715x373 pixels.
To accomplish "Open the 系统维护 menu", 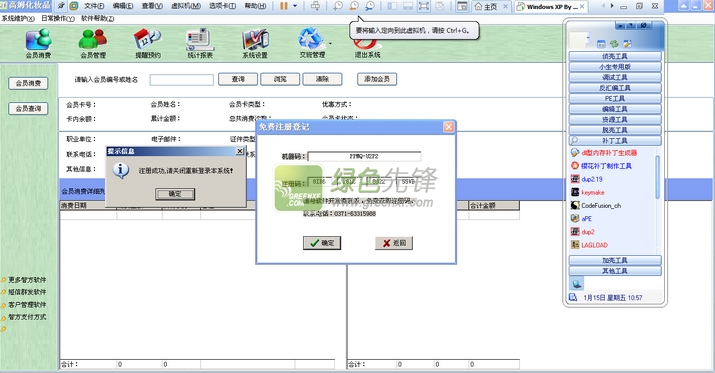I will pyautogui.click(x=18, y=19).
